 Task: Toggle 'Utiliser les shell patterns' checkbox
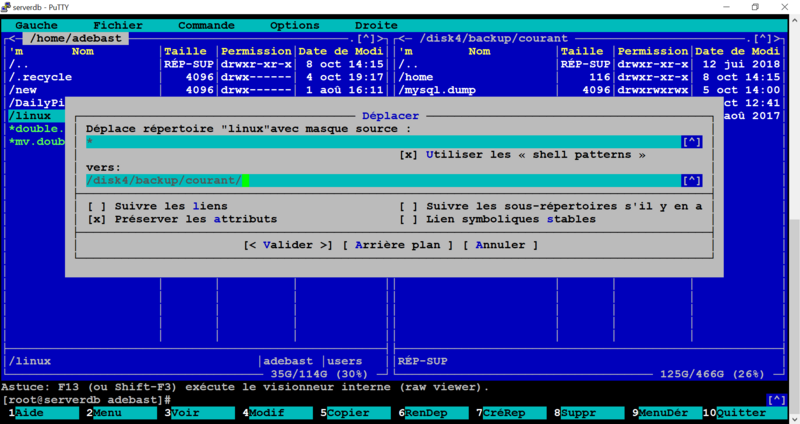(408, 155)
